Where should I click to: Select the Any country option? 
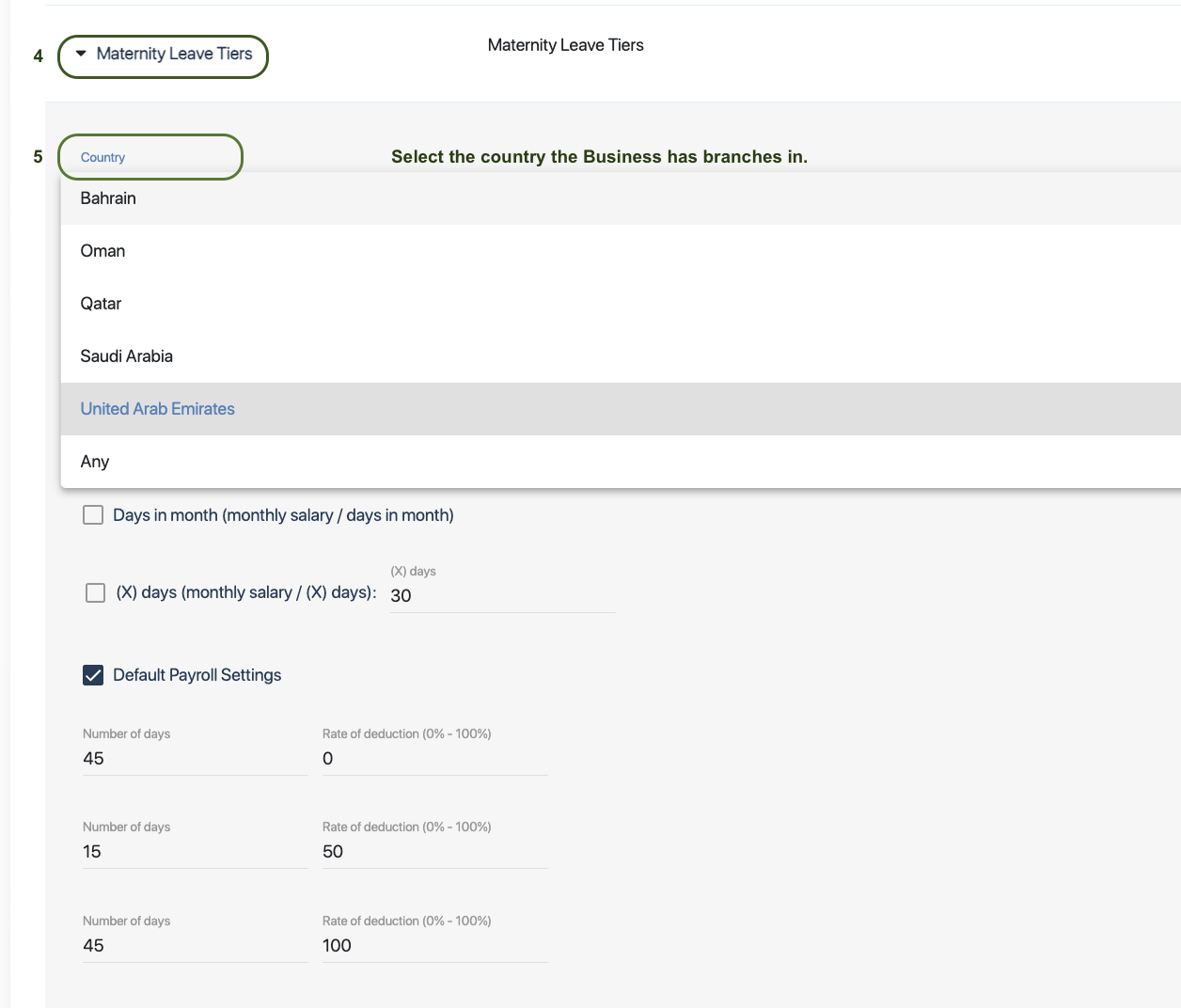(95, 462)
